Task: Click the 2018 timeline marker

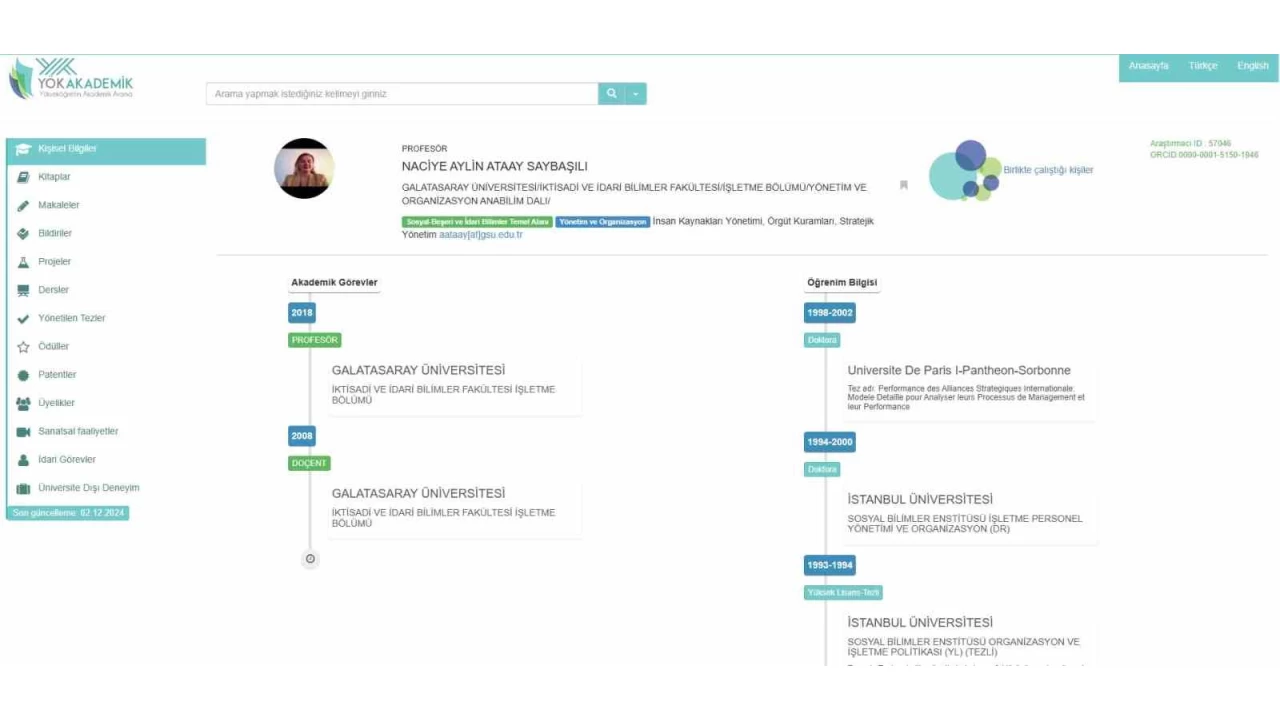Action: 302,313
